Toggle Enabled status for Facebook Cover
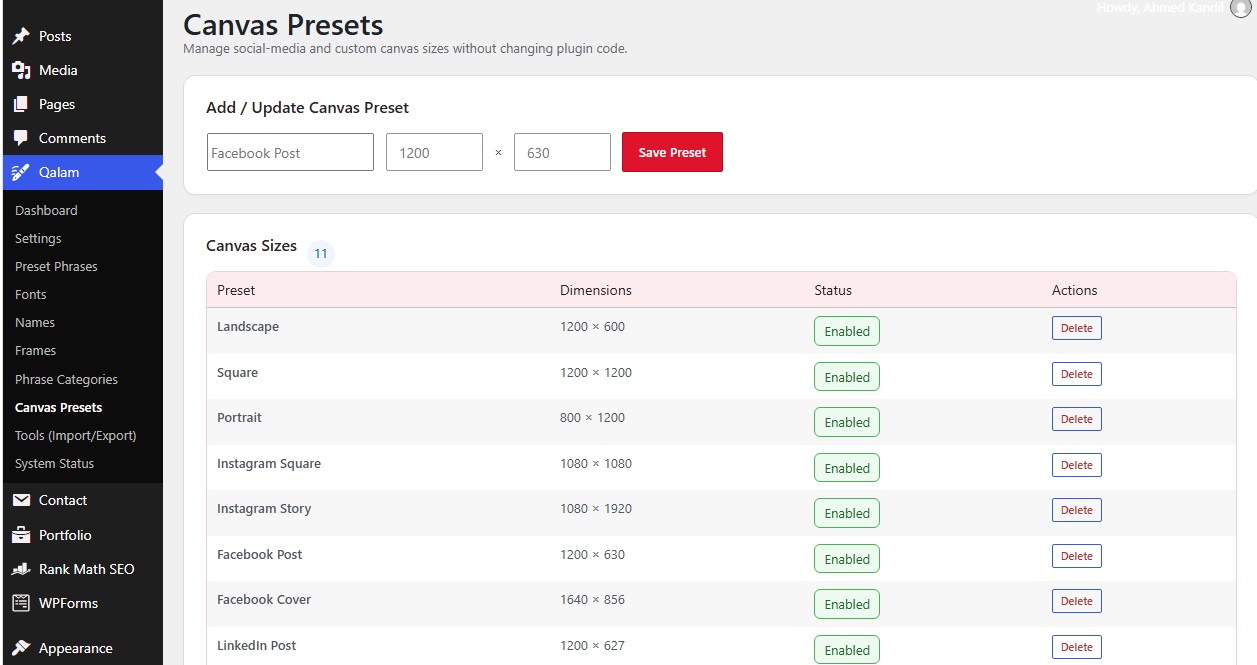The width and height of the screenshot is (1257, 665). coord(847,604)
